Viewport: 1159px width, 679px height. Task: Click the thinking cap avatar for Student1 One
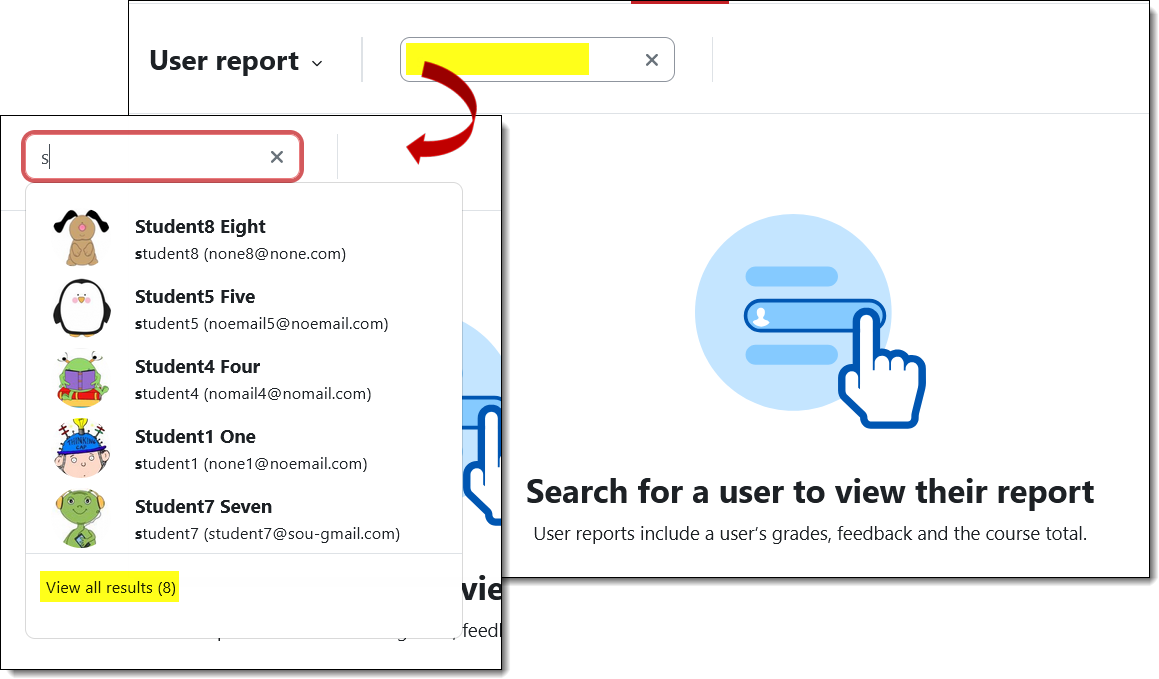[81, 448]
